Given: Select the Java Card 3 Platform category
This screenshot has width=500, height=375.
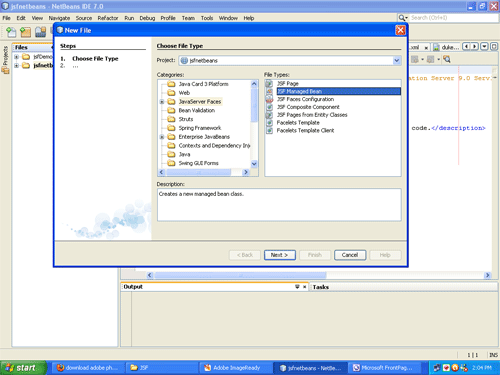Looking at the screenshot, I should click(x=203, y=84).
